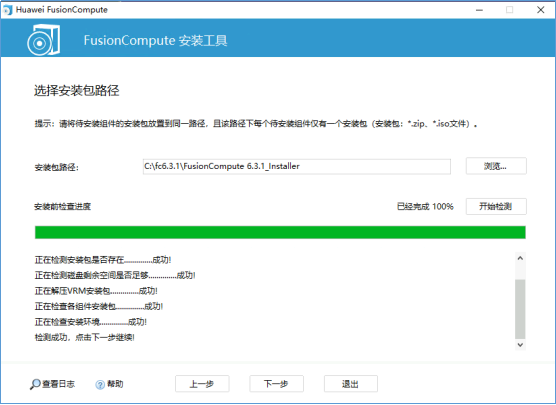Click the log area scrollbar thumb
This screenshot has width=556, height=405.
[520, 309]
